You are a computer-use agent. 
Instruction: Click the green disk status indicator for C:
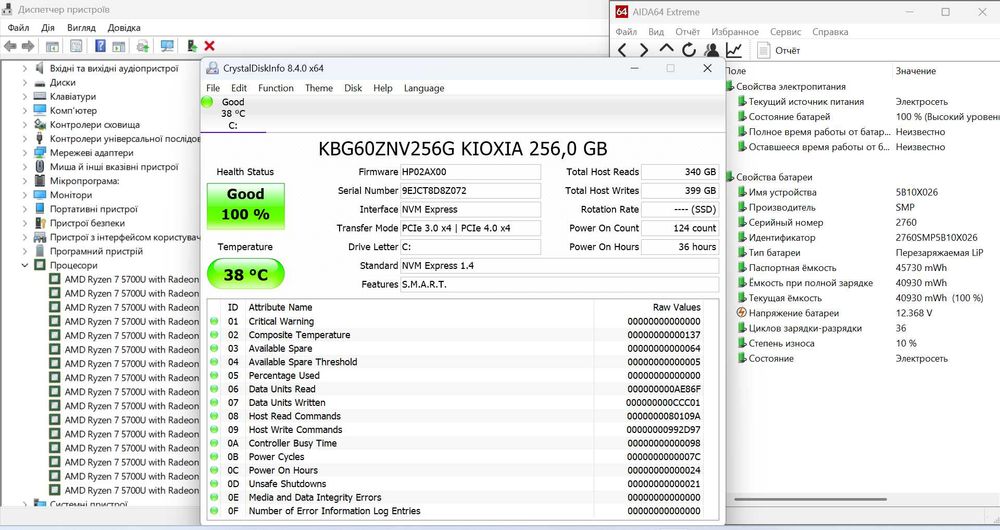pyautogui.click(x=207, y=102)
